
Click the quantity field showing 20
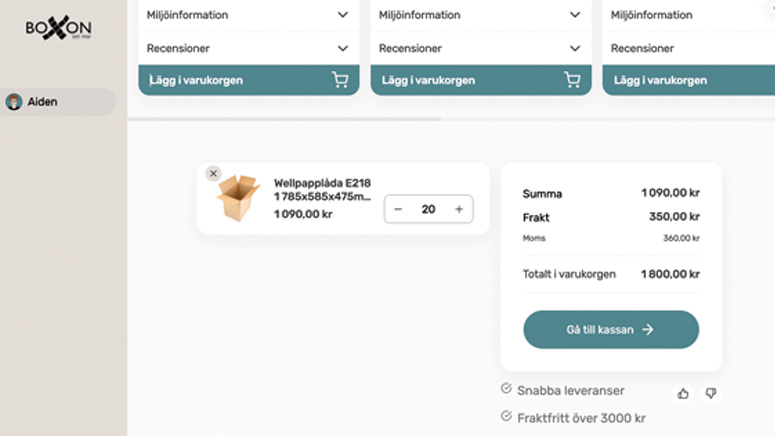click(x=428, y=209)
